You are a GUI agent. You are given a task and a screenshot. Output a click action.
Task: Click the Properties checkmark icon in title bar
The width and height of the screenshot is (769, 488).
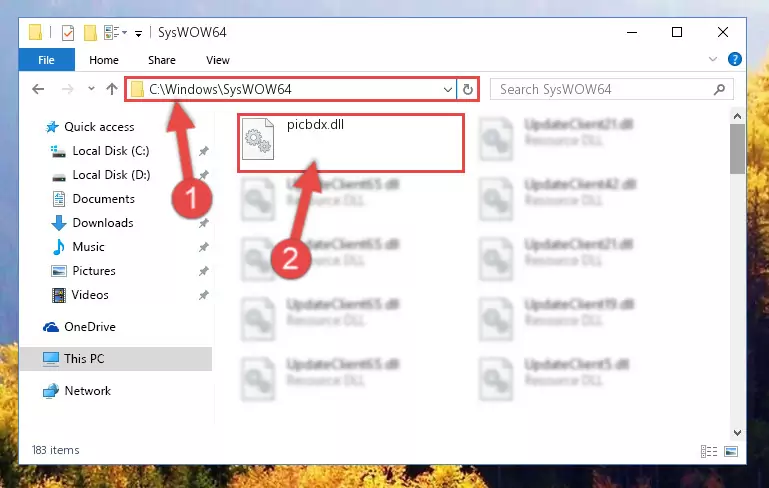coord(68,33)
